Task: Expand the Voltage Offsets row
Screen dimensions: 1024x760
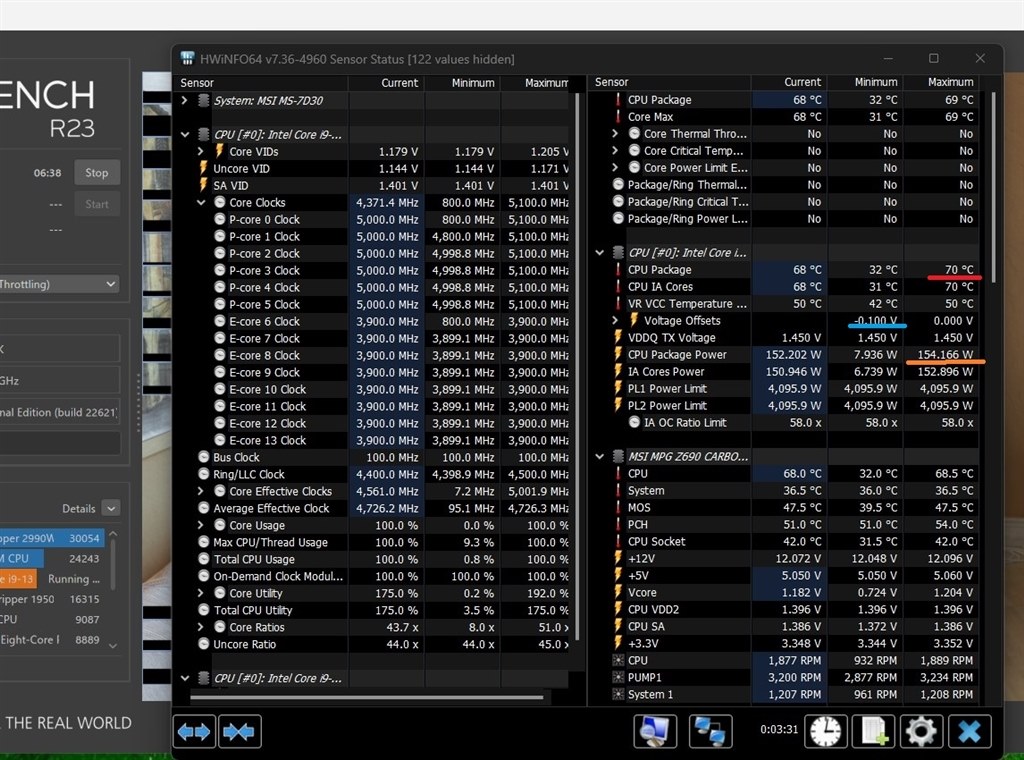Action: click(x=615, y=321)
